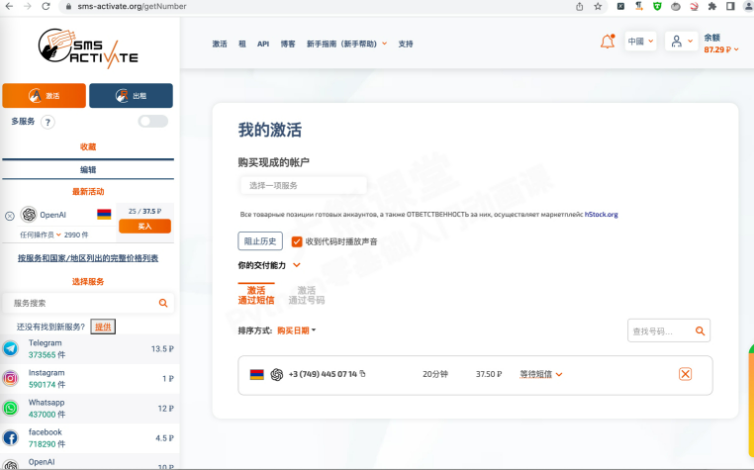
Task: Switch to 激活通过号码 tab
Action: [306, 295]
